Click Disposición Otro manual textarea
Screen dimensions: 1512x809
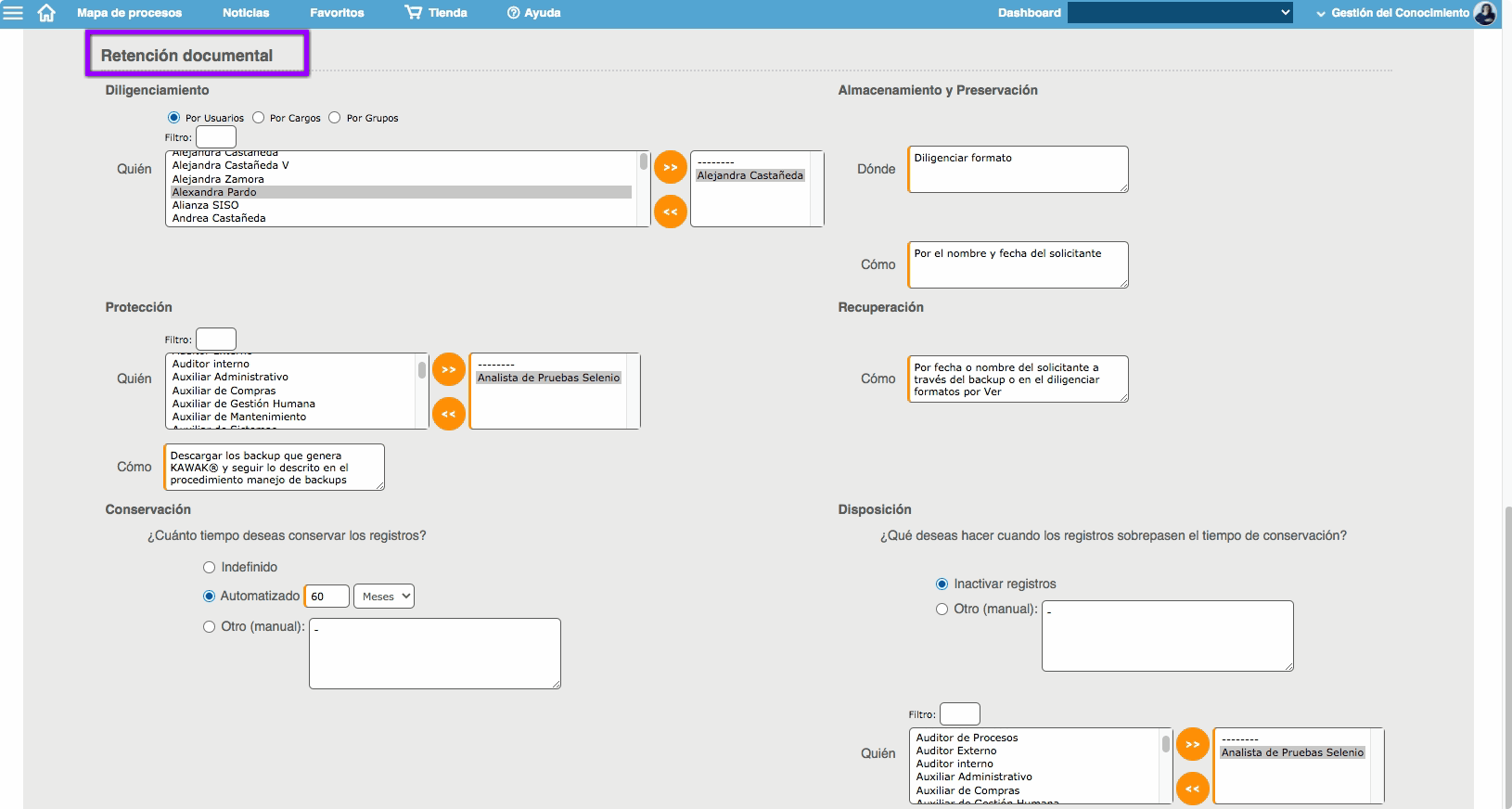[1168, 636]
